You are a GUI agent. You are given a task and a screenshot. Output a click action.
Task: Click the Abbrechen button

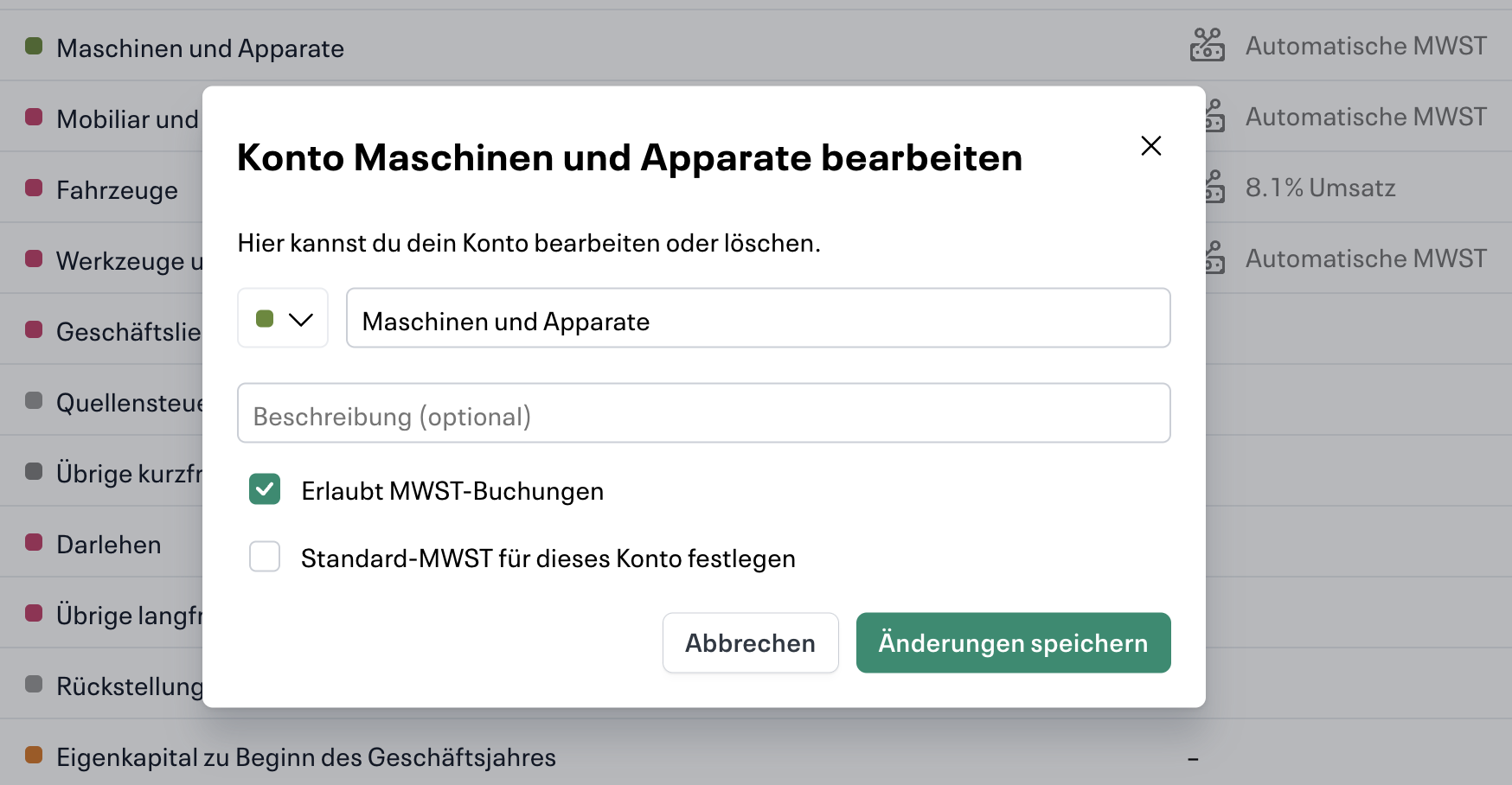[750, 642]
